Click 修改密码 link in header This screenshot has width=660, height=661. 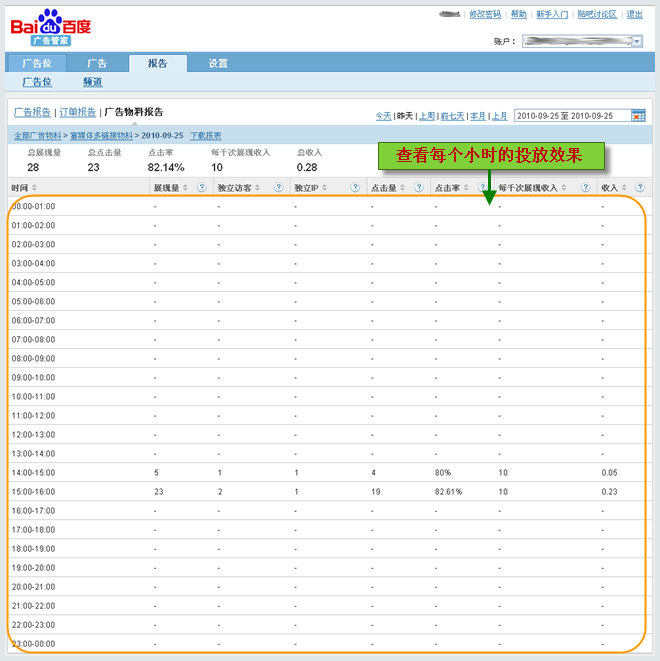[485, 14]
